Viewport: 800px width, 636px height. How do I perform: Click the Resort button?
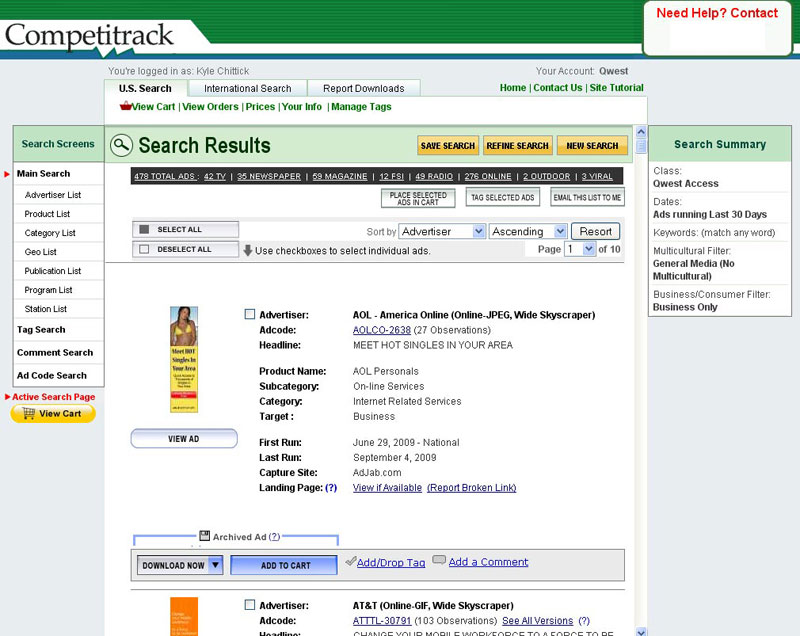point(595,232)
